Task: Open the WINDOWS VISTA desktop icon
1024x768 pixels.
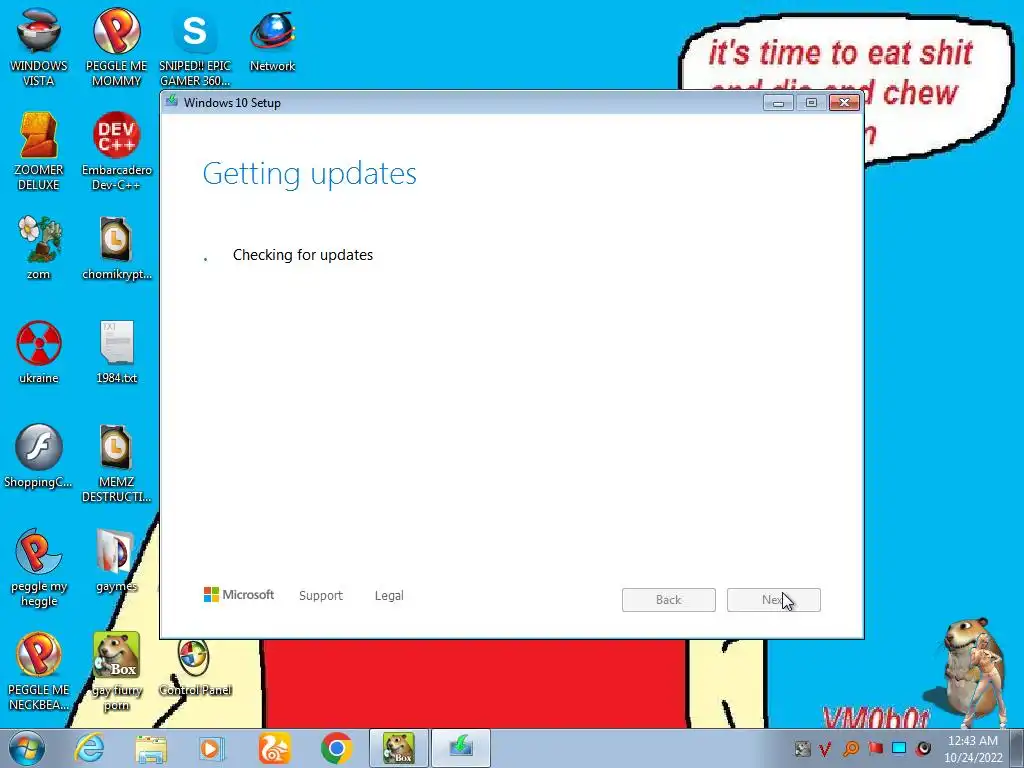Action: 39,47
